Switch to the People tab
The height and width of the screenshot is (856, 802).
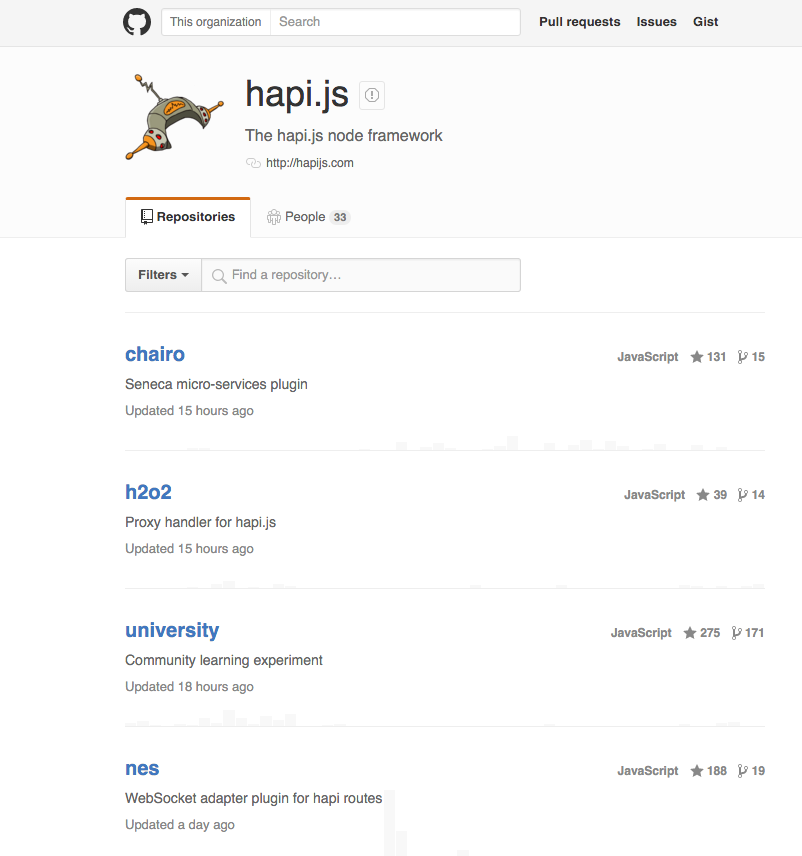coord(307,217)
